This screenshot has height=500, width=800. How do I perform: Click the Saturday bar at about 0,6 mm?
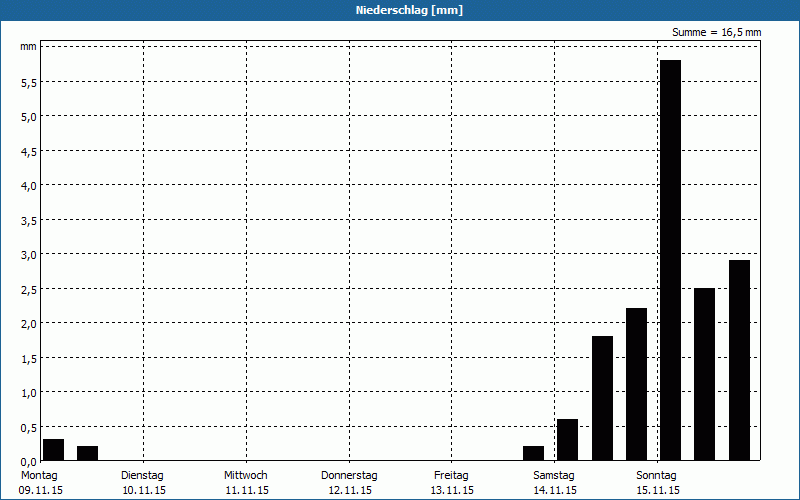click(x=567, y=440)
